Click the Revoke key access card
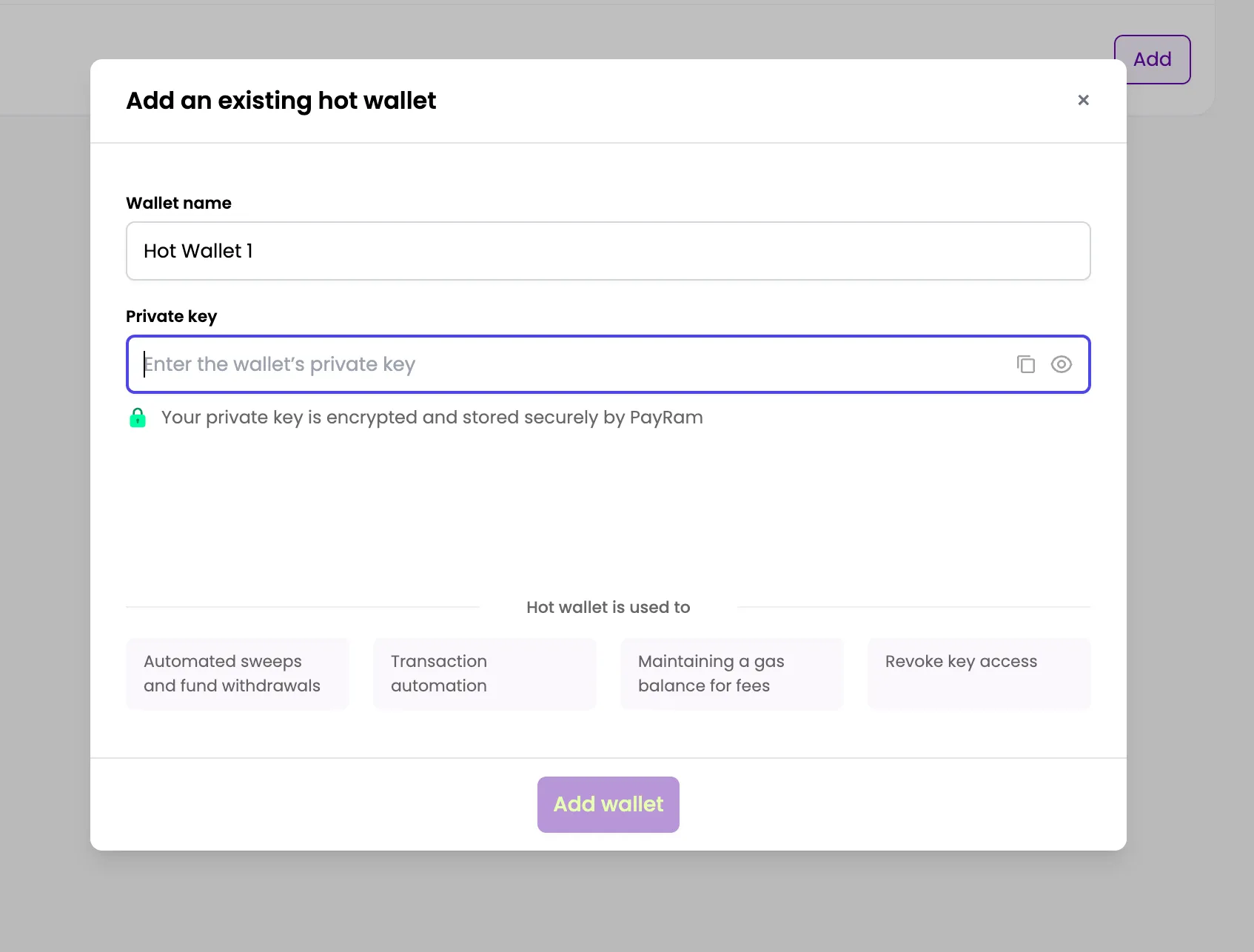Viewport: 1254px width, 952px height. tap(979, 674)
